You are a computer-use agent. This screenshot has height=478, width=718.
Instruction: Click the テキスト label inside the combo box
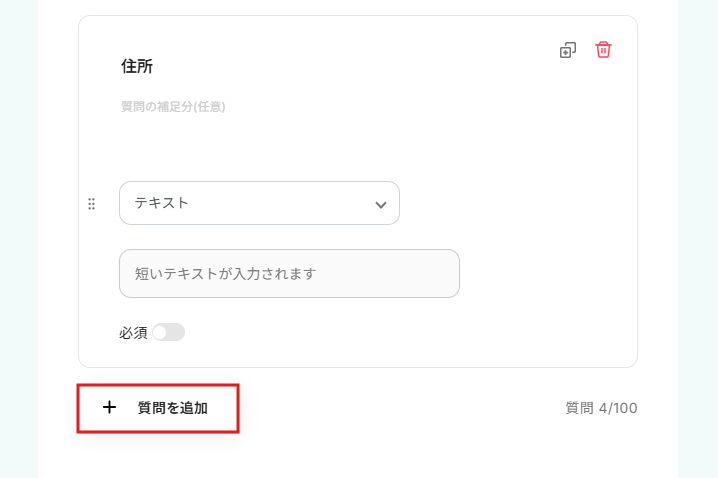[162, 203]
